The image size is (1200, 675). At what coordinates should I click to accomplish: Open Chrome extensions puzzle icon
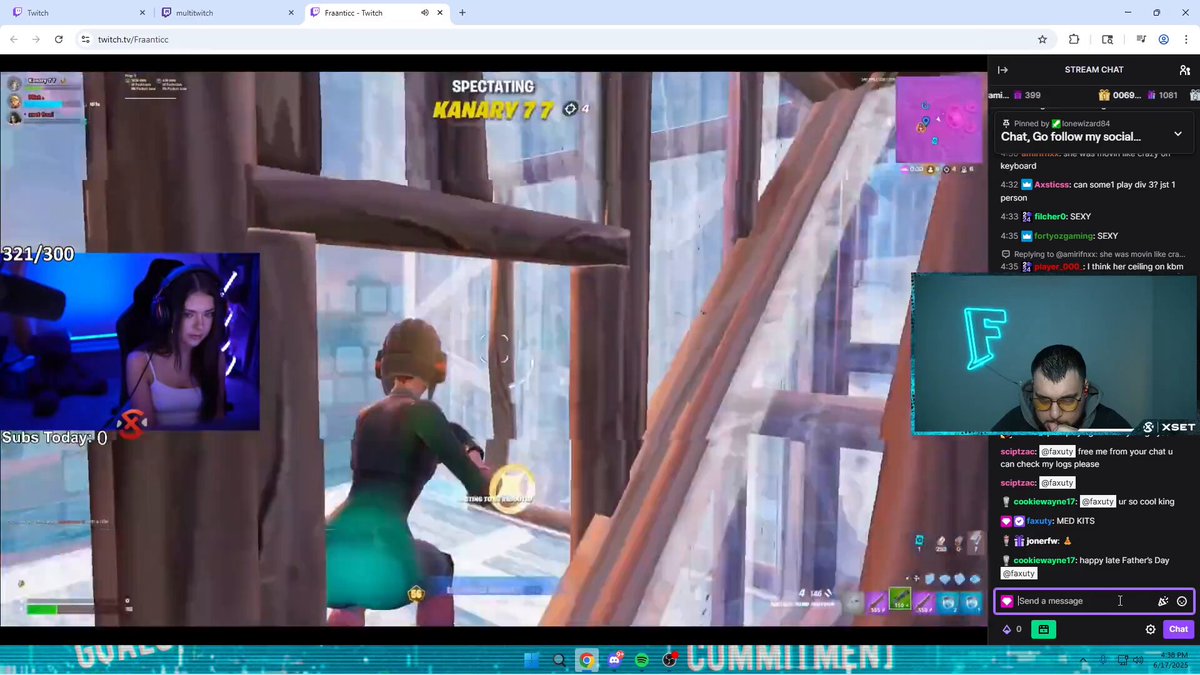(x=1074, y=39)
